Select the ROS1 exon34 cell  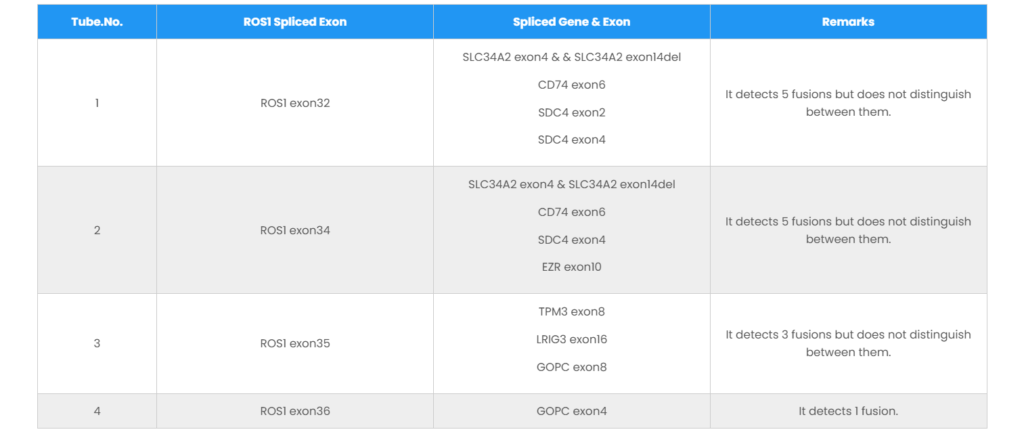(295, 230)
